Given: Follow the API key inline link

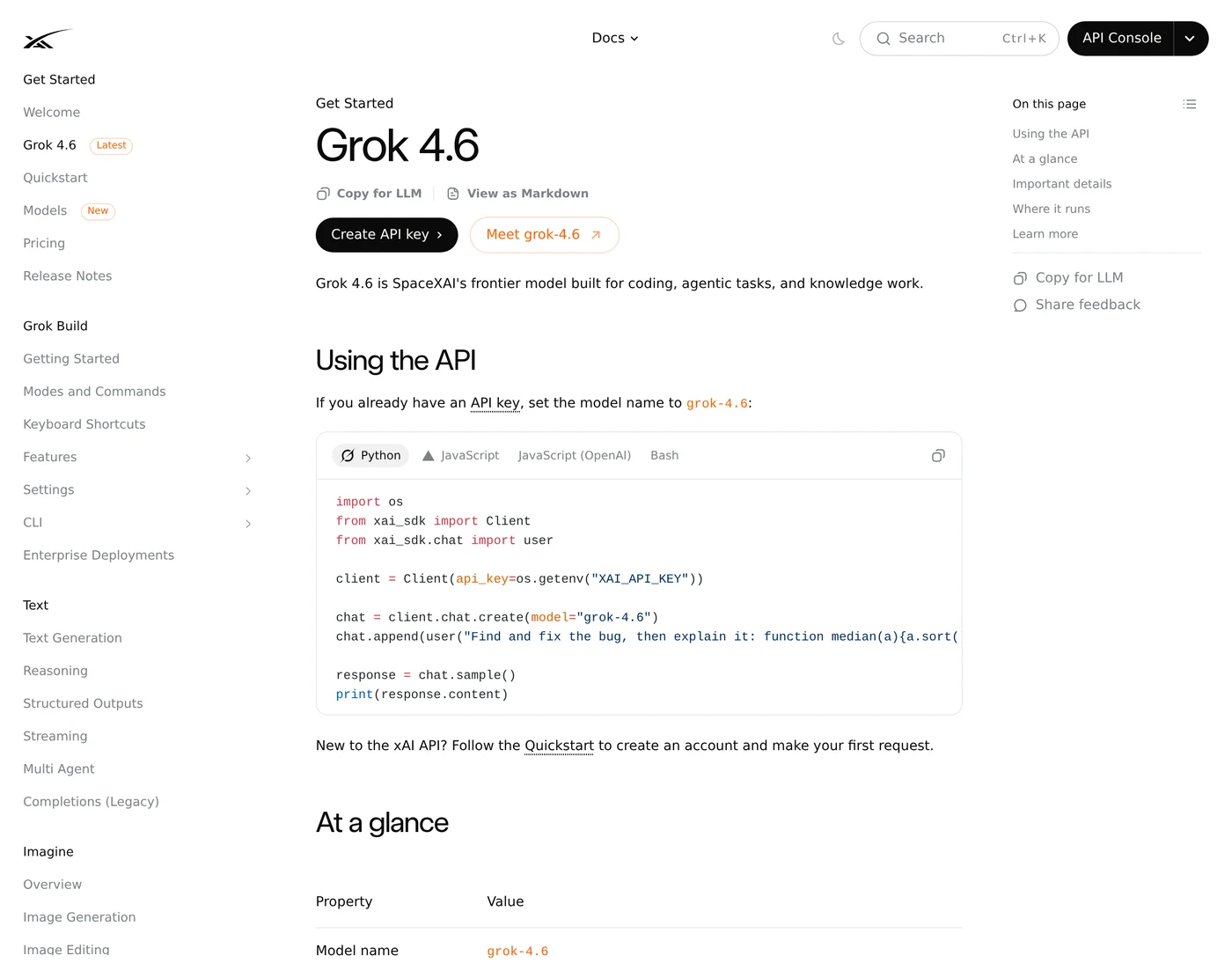Looking at the screenshot, I should [495, 403].
